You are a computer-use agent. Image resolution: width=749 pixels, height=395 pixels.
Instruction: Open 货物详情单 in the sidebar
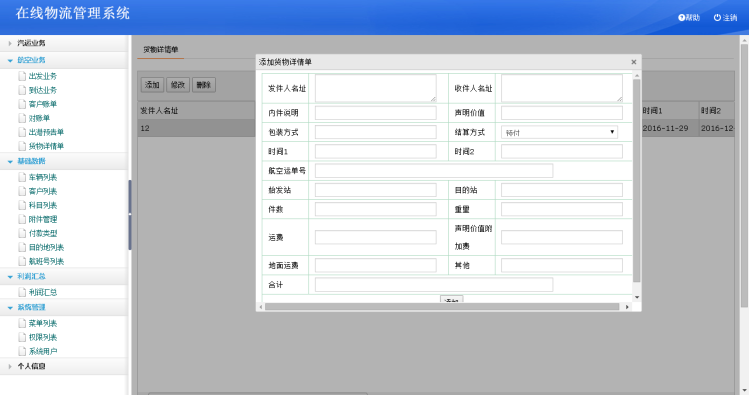46,146
